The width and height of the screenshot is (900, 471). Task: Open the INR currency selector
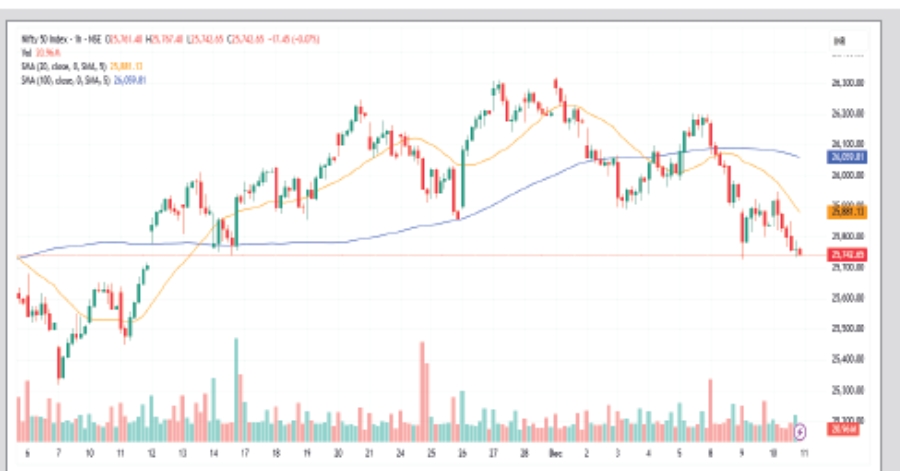click(839, 40)
